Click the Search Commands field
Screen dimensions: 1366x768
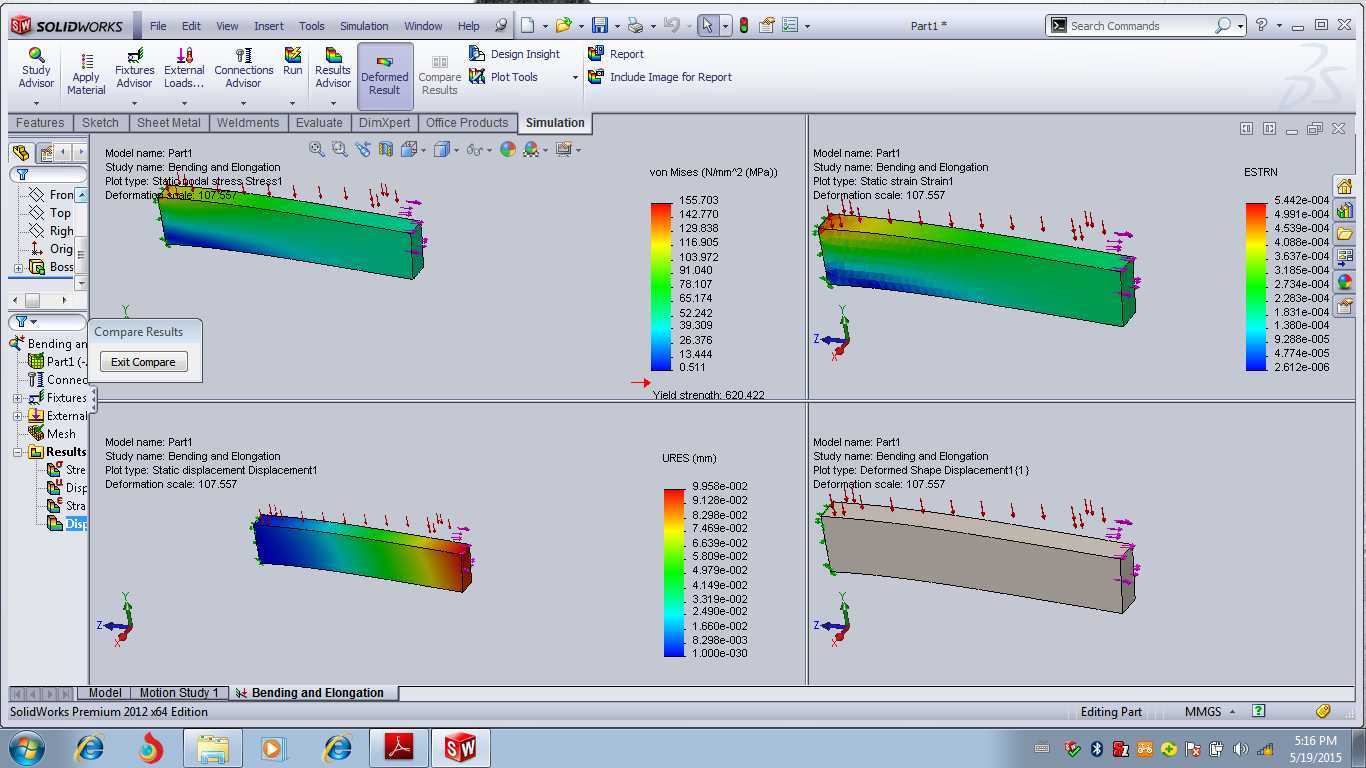click(x=1140, y=26)
